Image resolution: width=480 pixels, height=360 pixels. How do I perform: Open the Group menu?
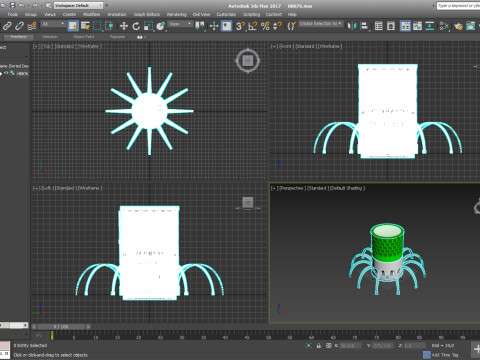click(31, 14)
